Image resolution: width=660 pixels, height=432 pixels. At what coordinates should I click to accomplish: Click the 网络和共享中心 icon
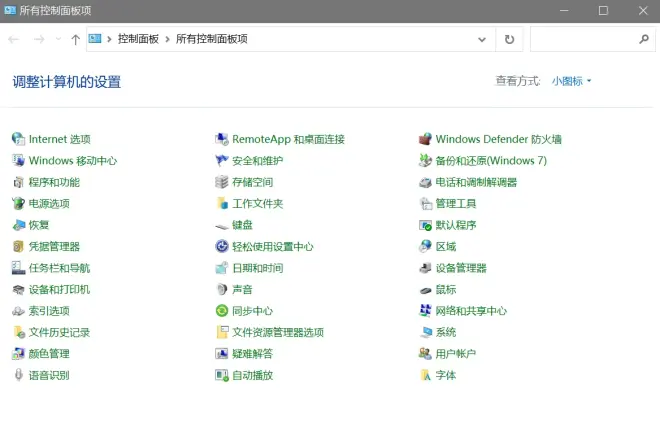pyautogui.click(x=425, y=311)
